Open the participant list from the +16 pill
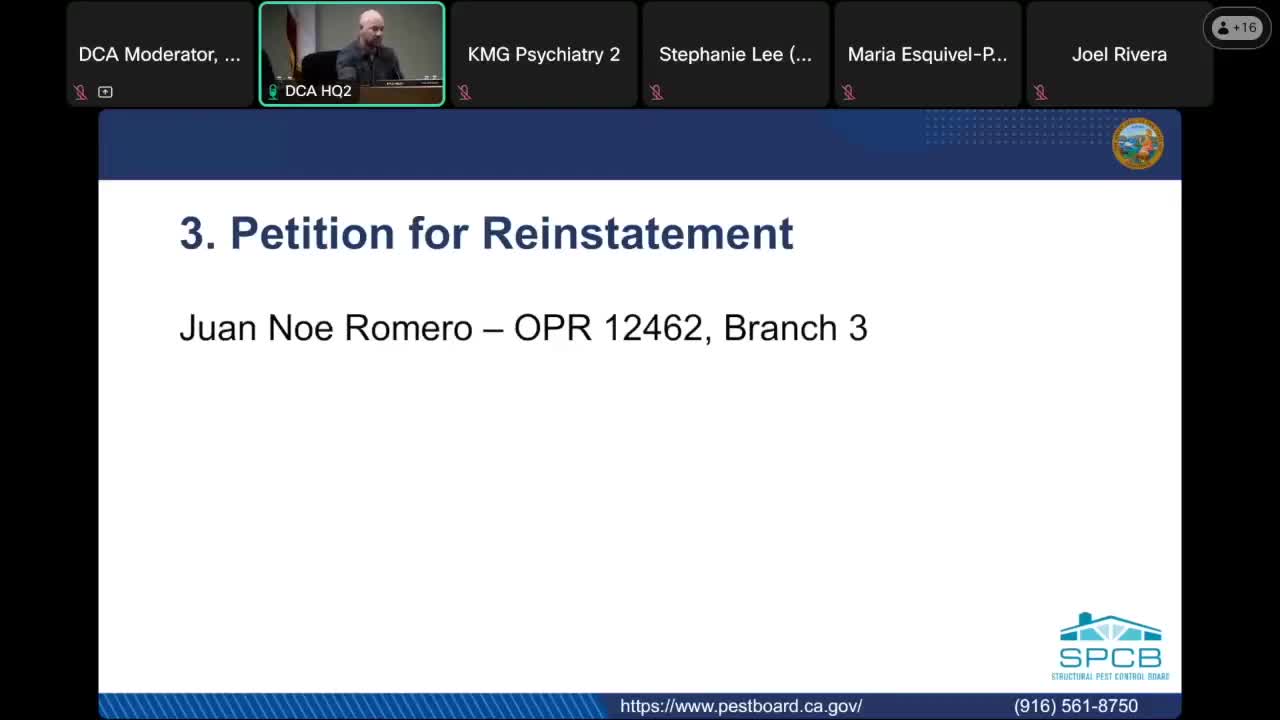 tap(1237, 27)
